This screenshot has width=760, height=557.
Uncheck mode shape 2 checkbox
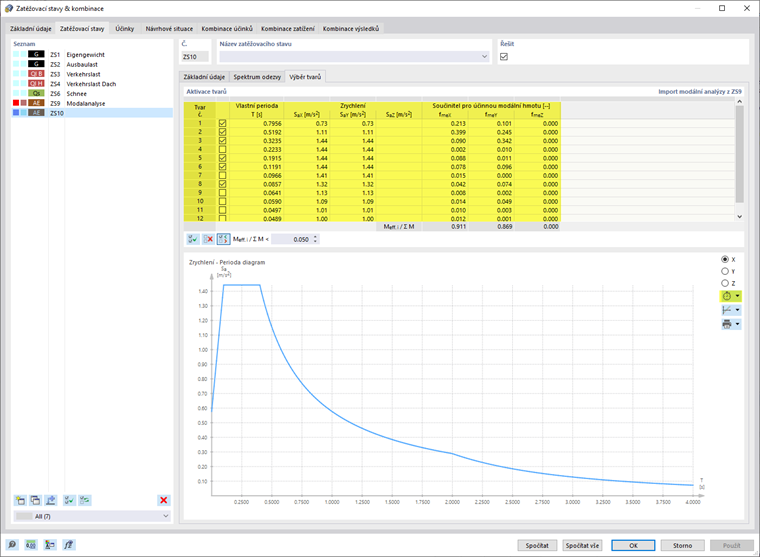(x=222, y=132)
